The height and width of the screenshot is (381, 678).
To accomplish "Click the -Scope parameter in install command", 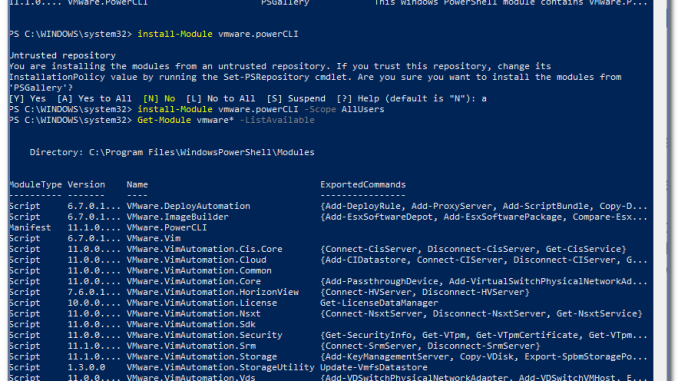I will tap(320, 109).
